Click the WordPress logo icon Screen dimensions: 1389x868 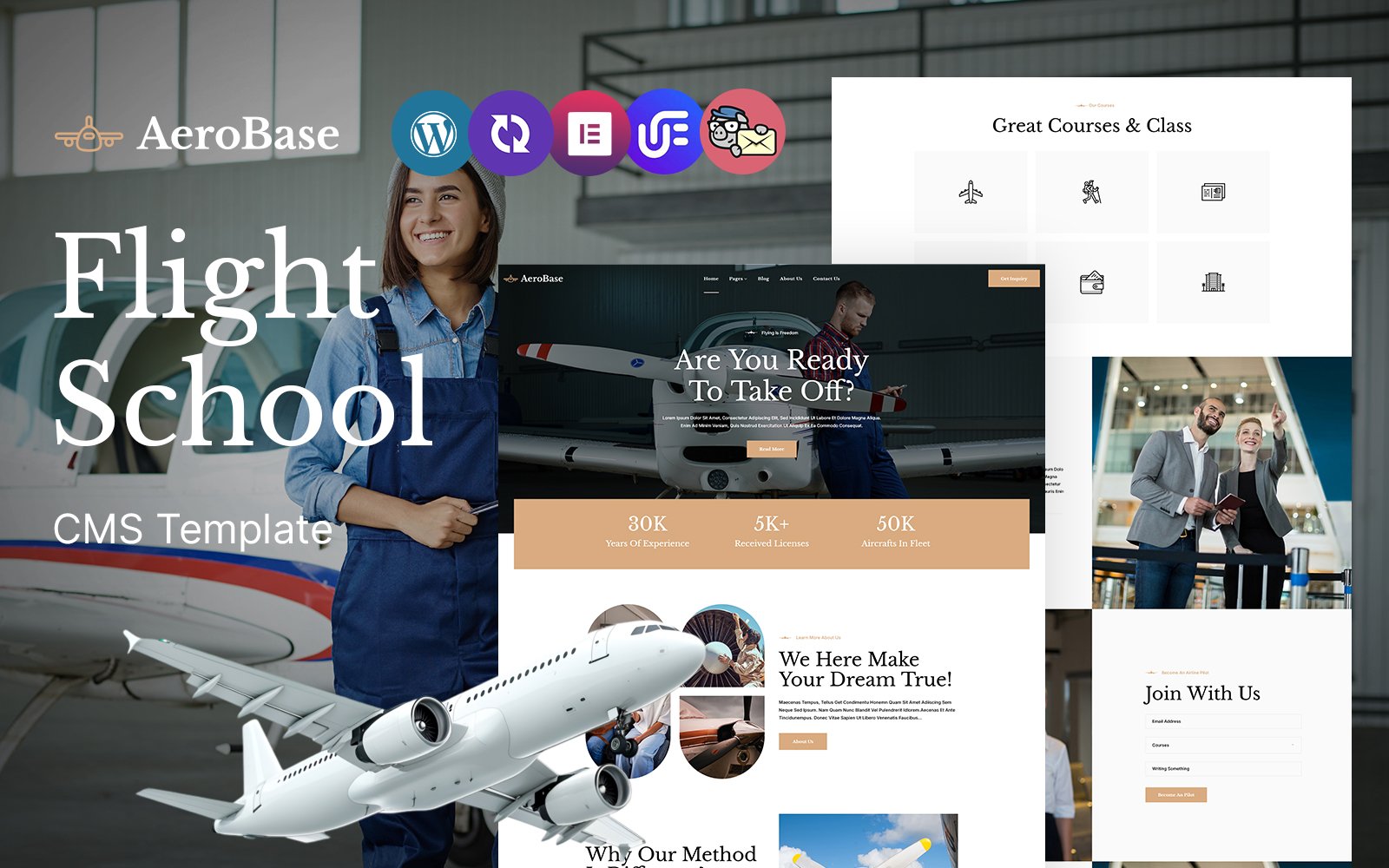click(x=432, y=134)
